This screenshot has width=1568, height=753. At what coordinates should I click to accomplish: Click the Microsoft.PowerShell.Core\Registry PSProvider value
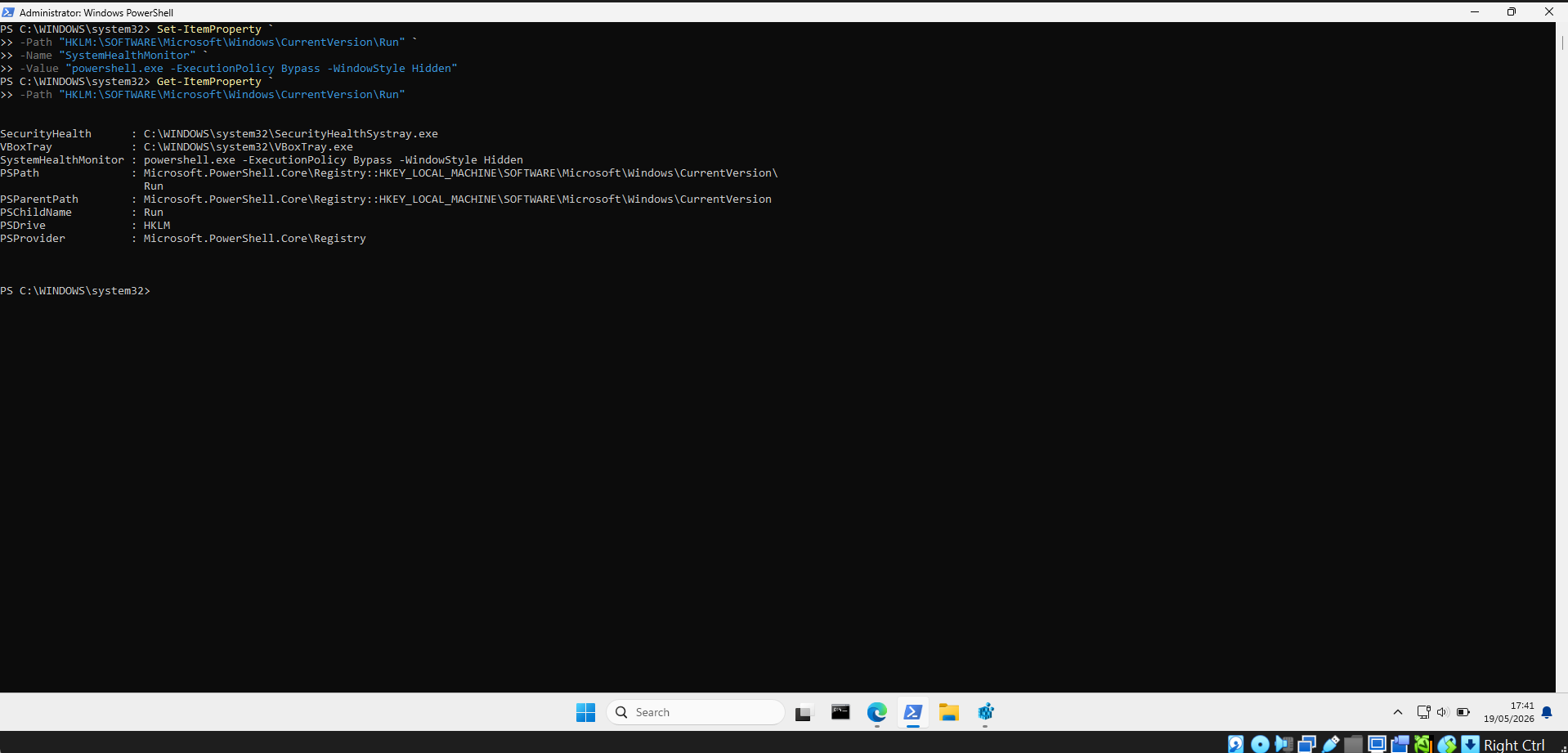pyautogui.click(x=255, y=239)
